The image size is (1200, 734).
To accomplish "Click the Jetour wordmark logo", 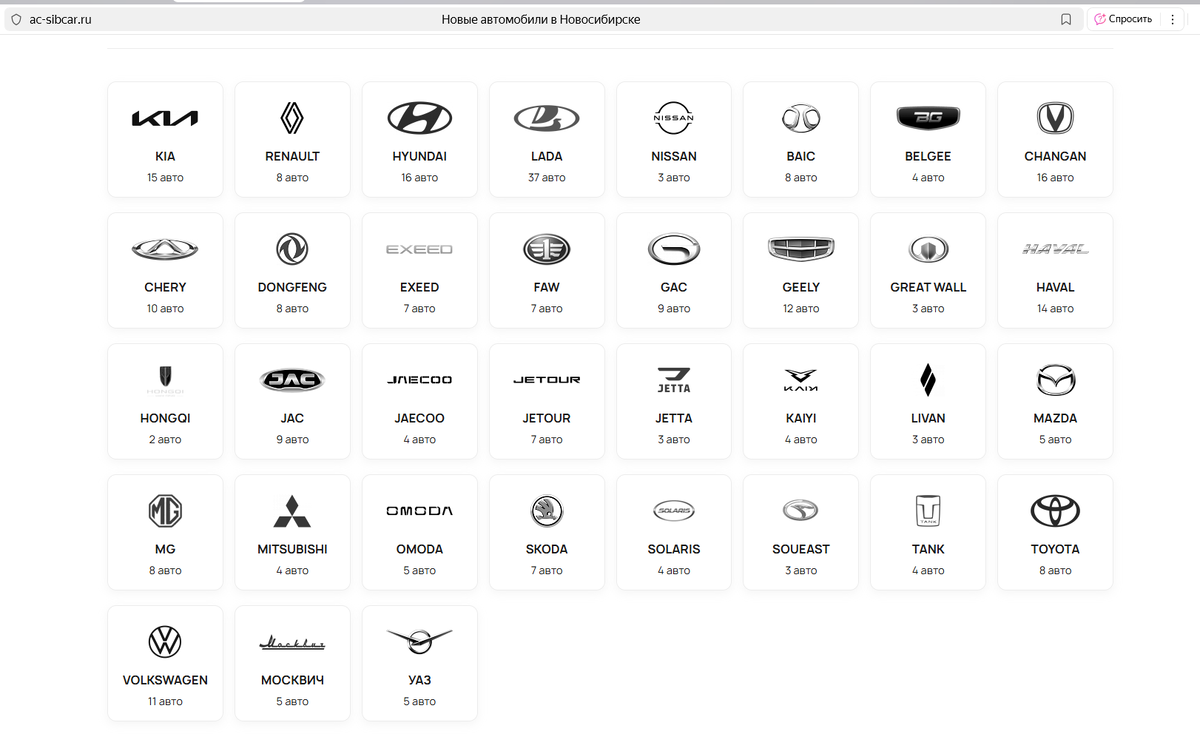I will click(x=547, y=380).
